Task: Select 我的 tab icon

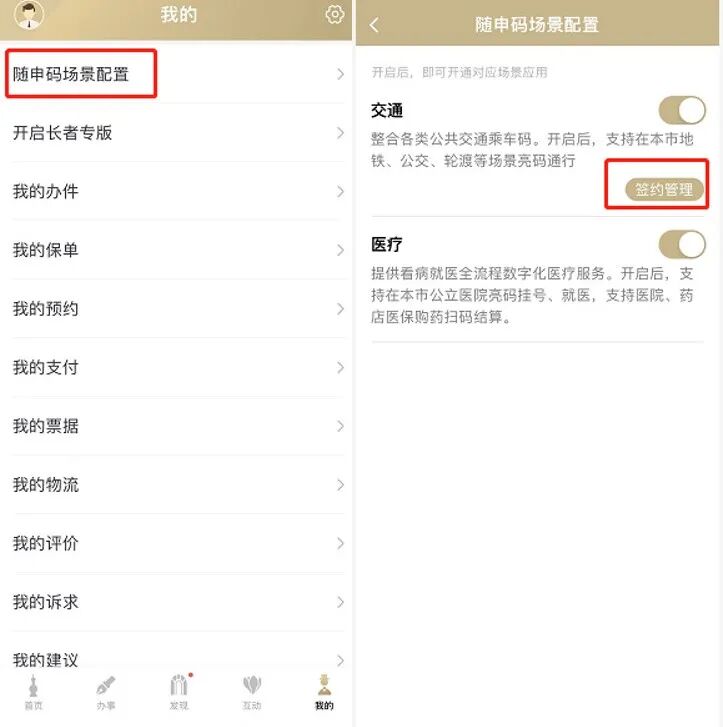Action: 324,693
